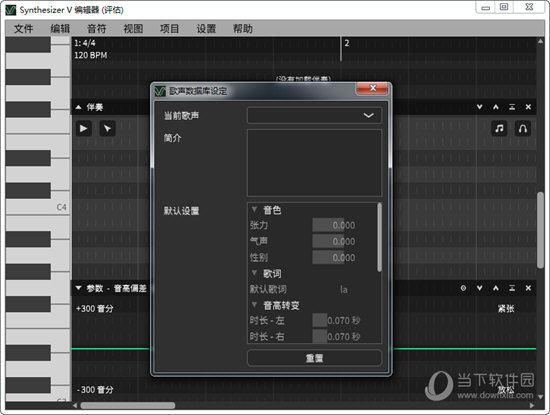Click the play button in 伴奏 panel
Screen dimensions: 550x415
click(x=83, y=128)
